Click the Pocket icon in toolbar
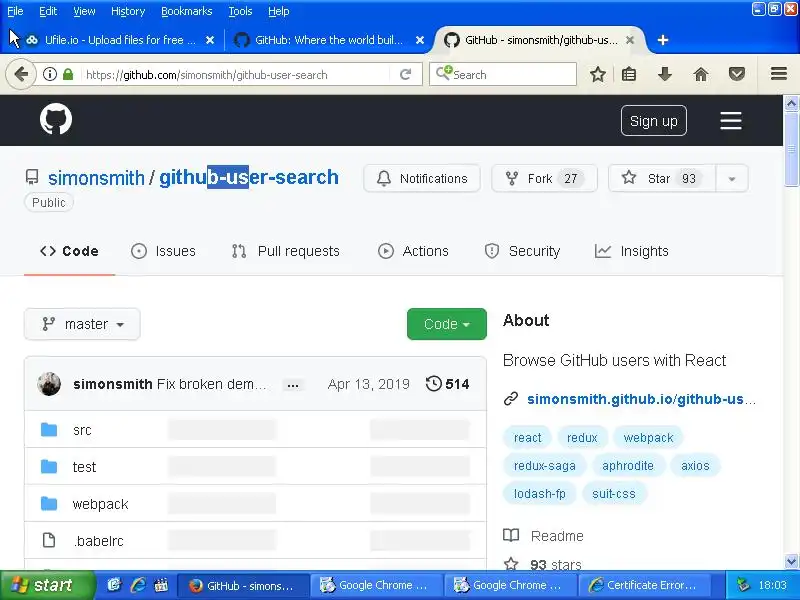800x600 pixels. (736, 74)
